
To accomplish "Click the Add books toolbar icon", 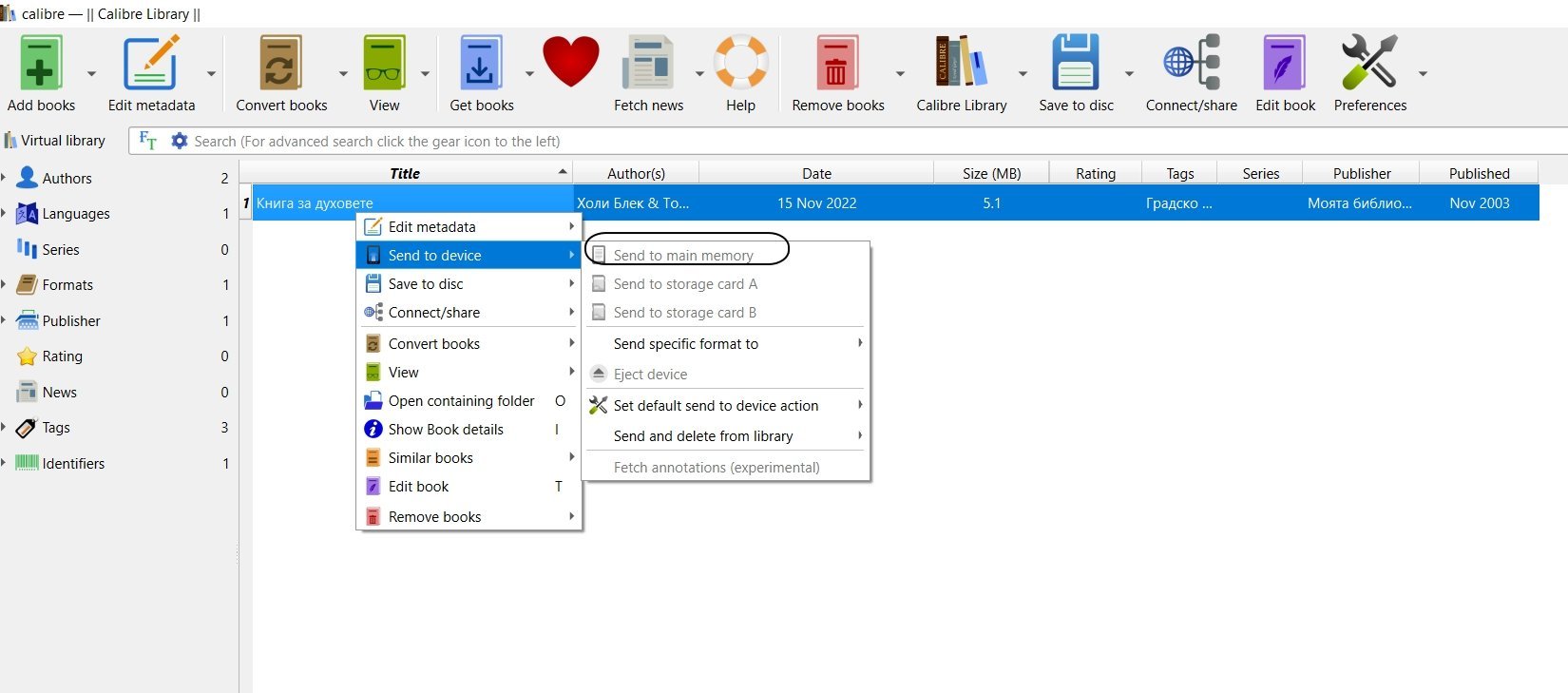I will [x=42, y=63].
